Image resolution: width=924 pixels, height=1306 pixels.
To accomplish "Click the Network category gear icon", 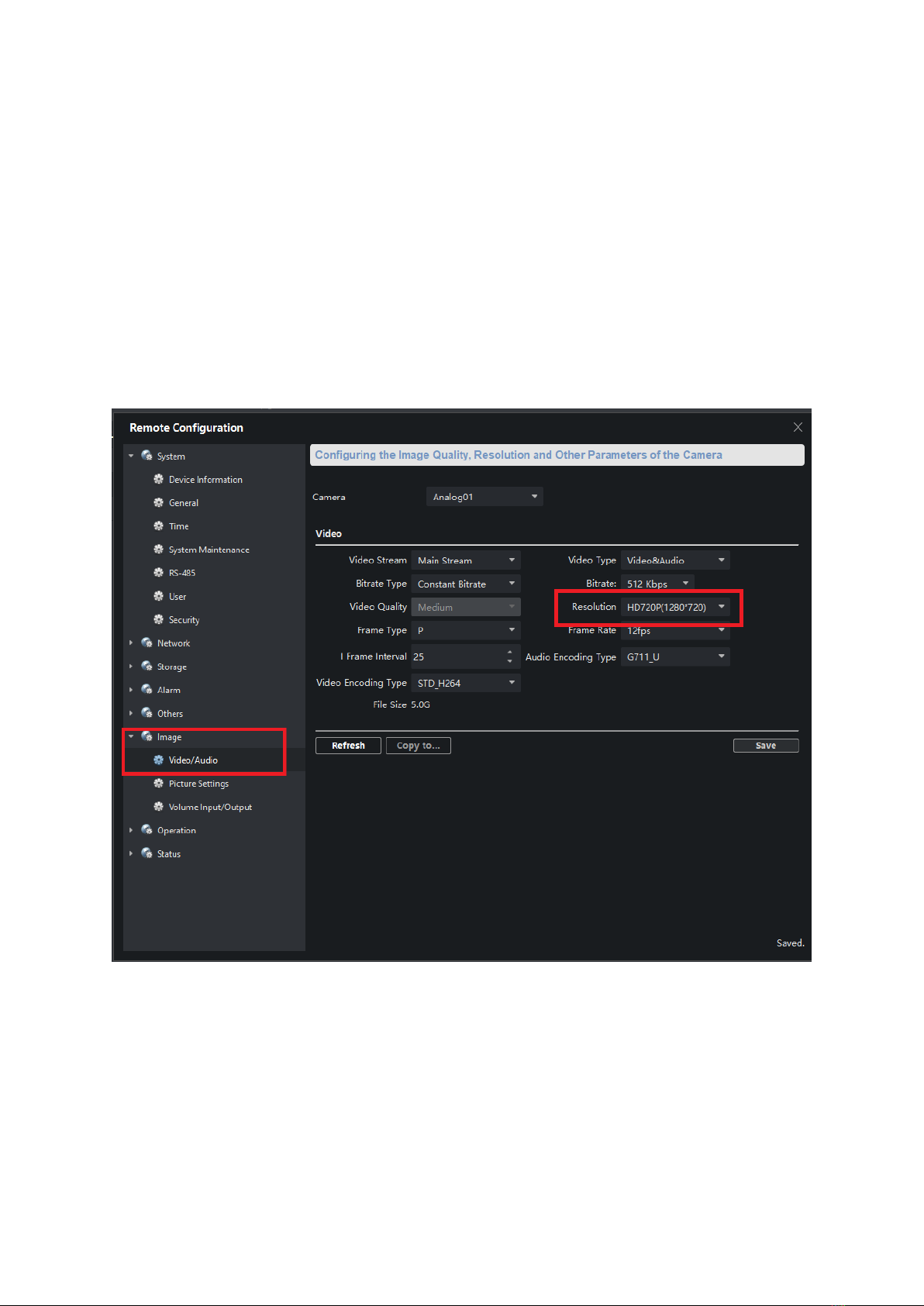I will pyautogui.click(x=147, y=643).
